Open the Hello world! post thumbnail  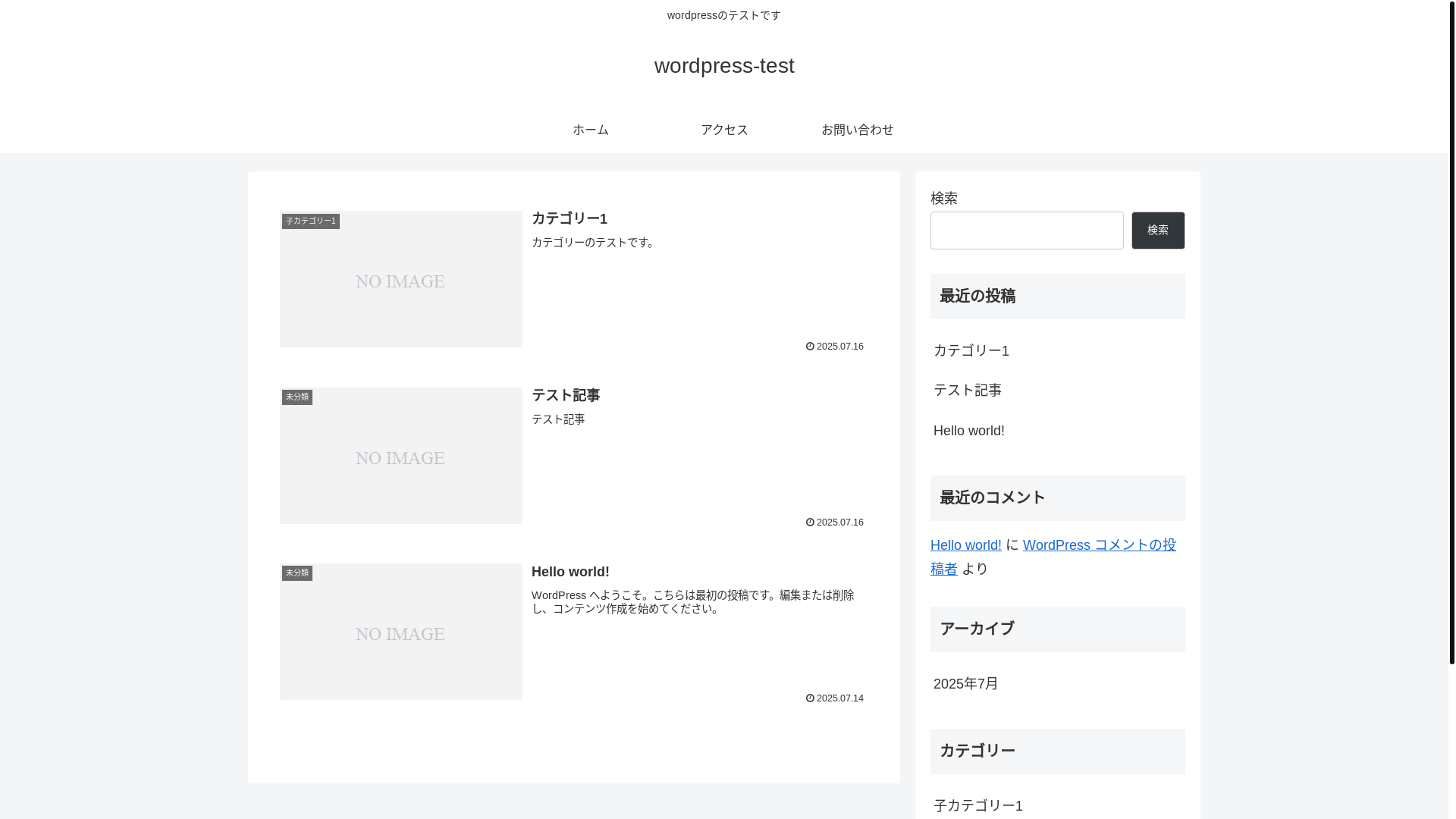[x=401, y=632]
